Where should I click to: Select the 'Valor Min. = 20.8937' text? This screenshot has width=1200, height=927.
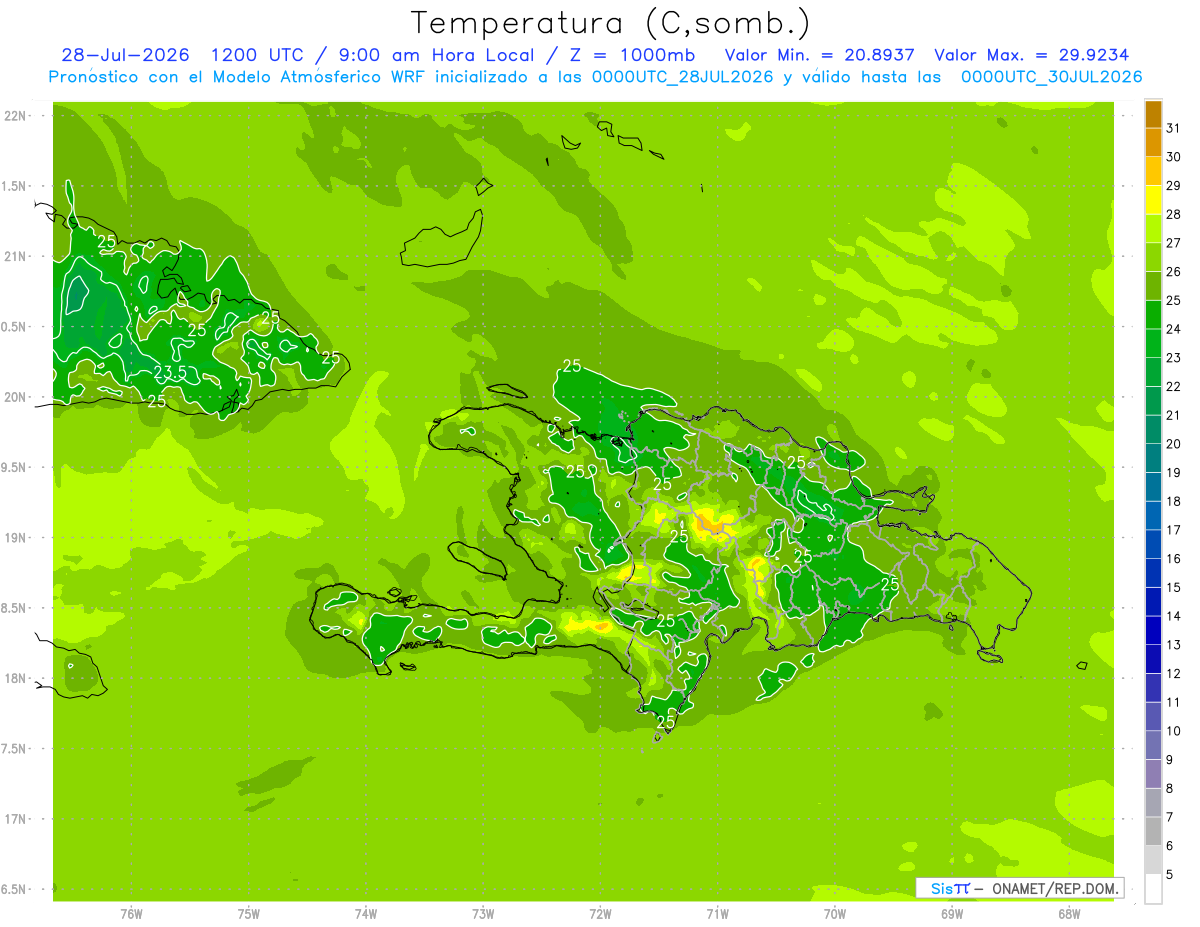[x=819, y=55]
